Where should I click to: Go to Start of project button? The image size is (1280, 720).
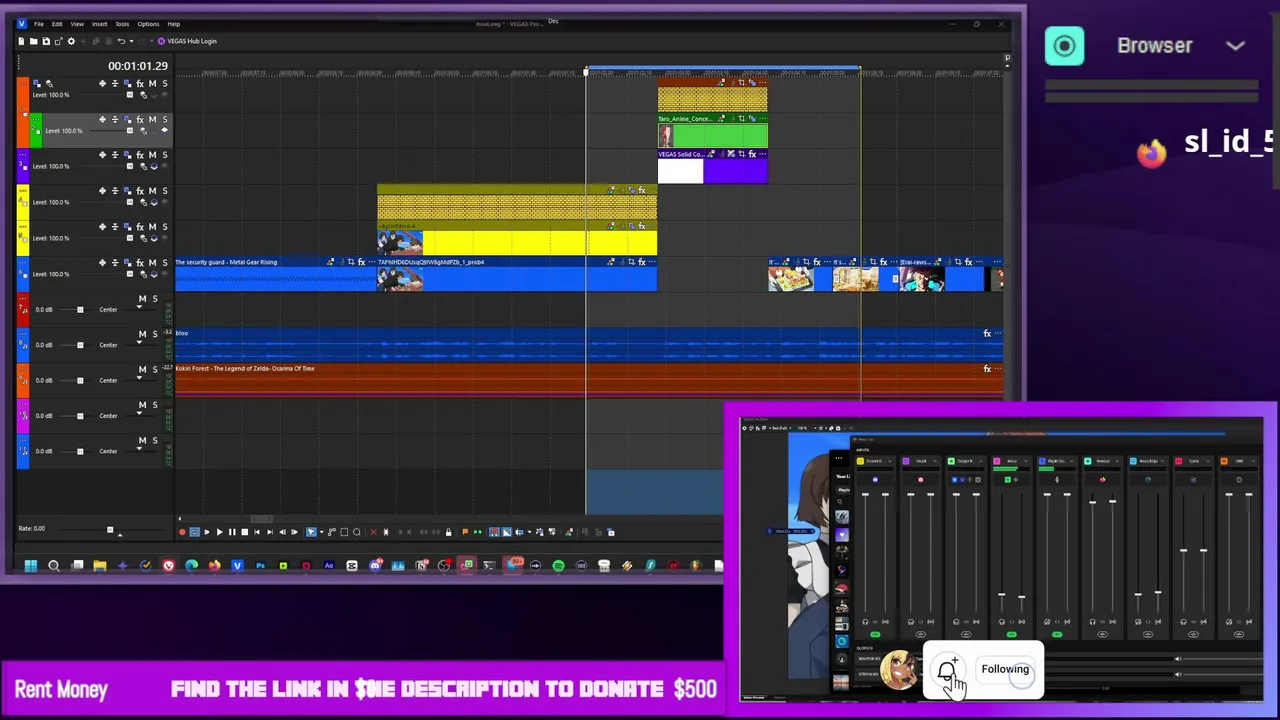[257, 532]
